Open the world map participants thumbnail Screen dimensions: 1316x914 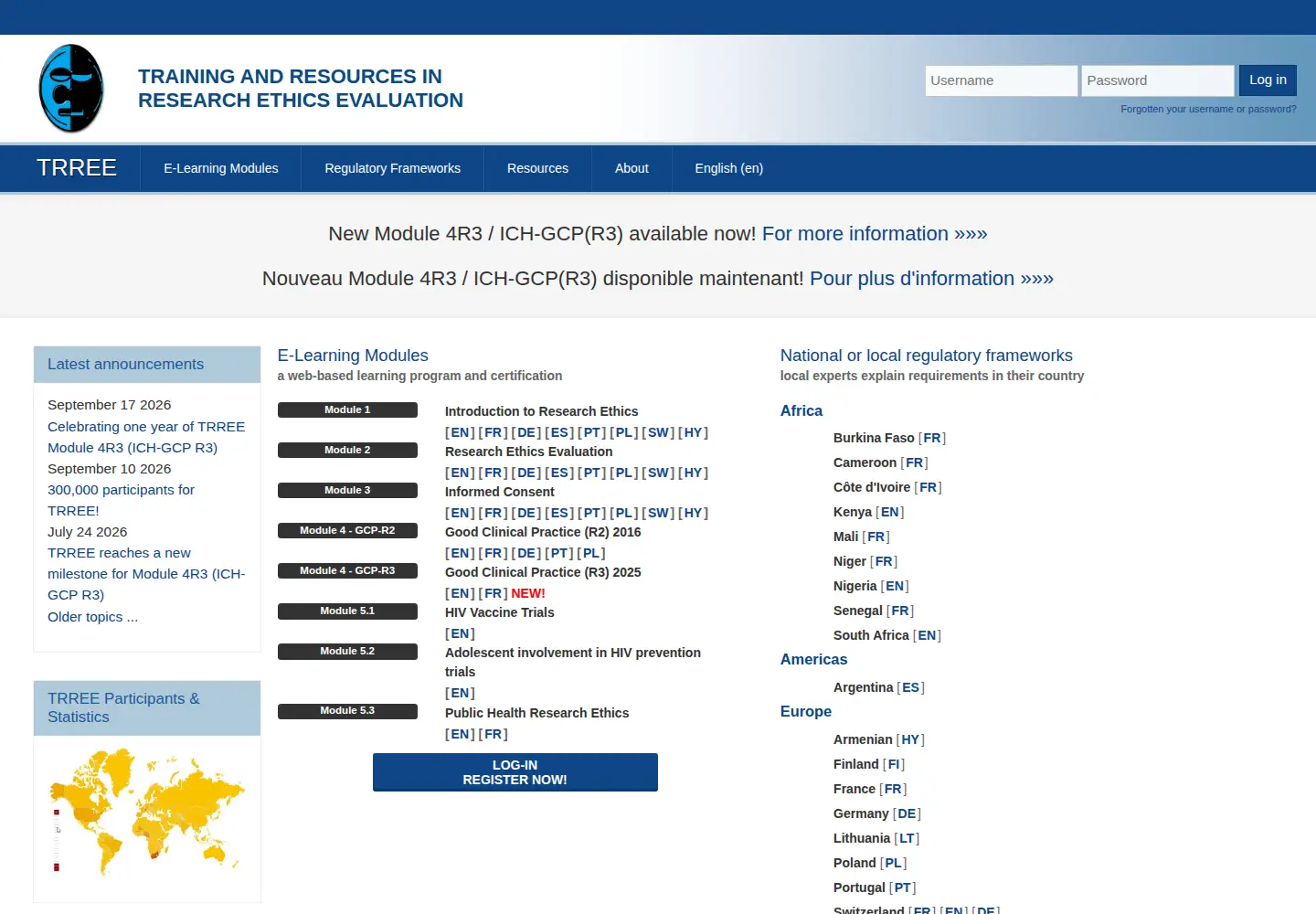(x=147, y=812)
